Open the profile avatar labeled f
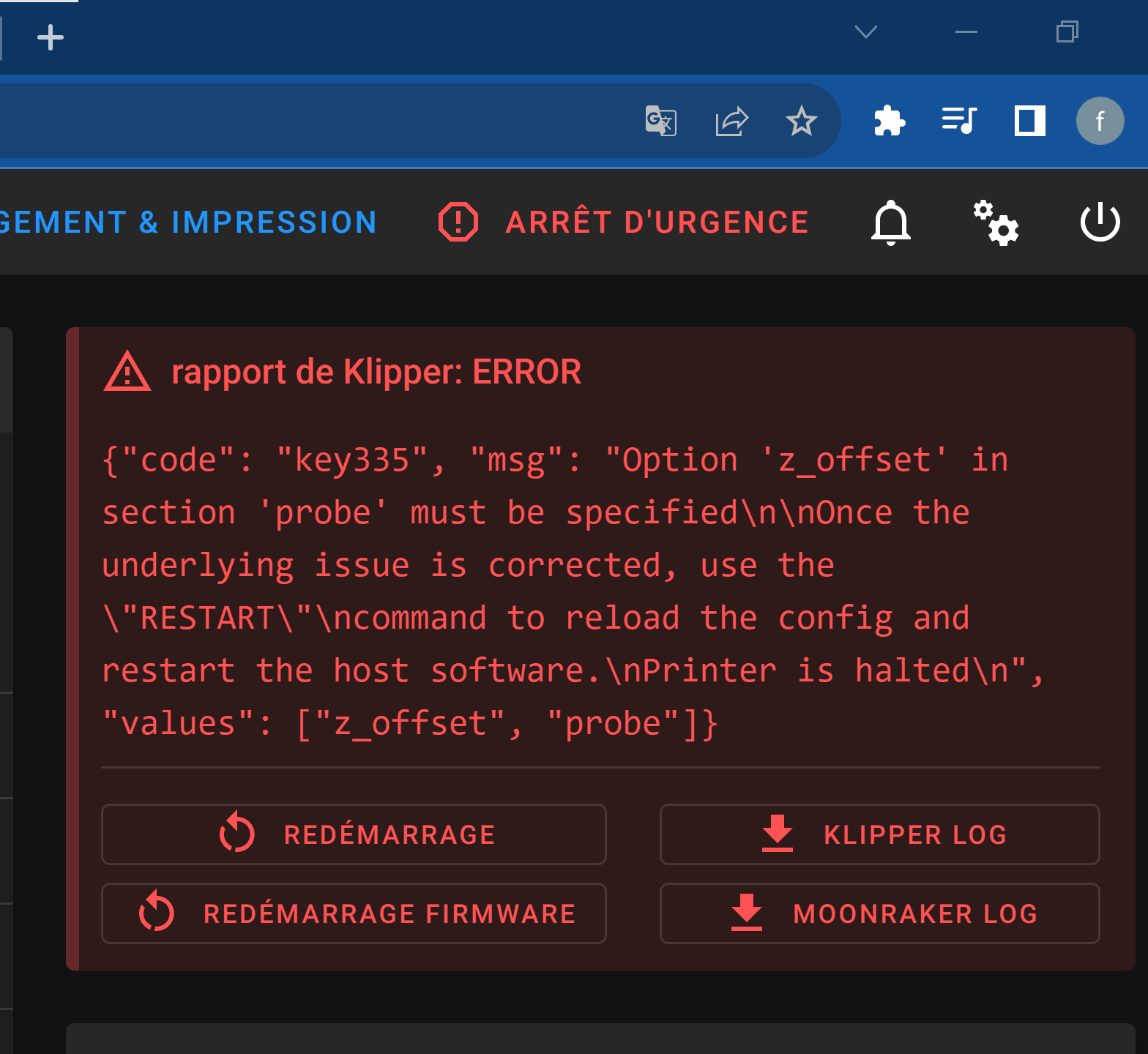This screenshot has width=1148, height=1054. pyautogui.click(x=1100, y=121)
